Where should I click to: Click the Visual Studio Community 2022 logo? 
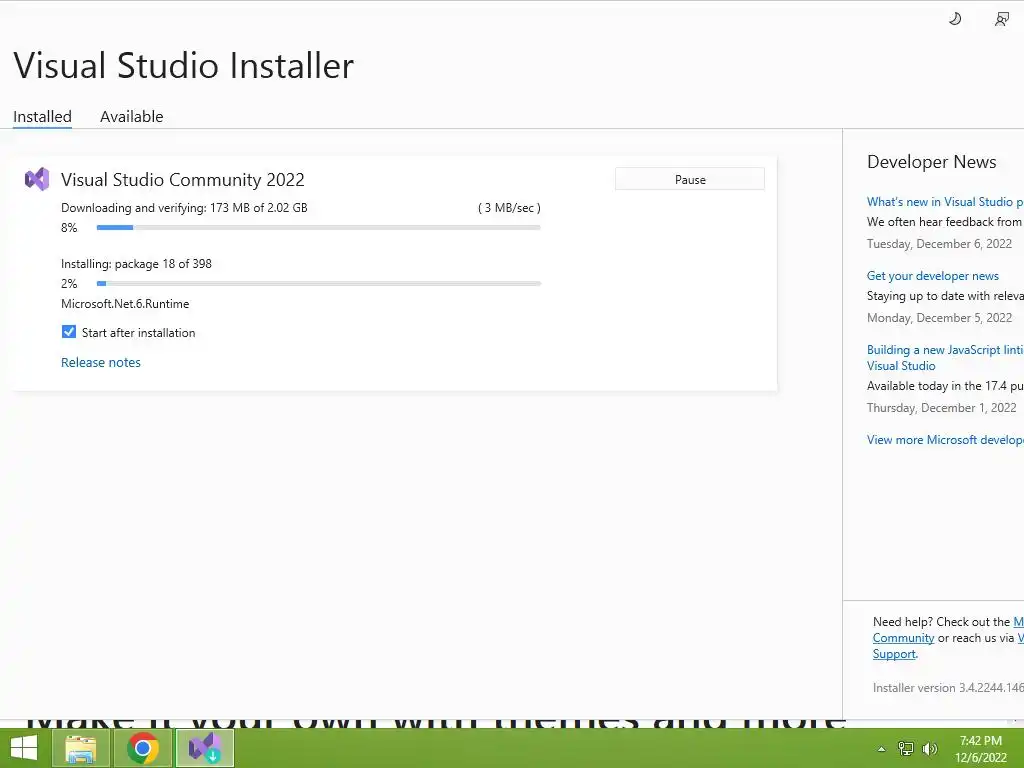[37, 179]
